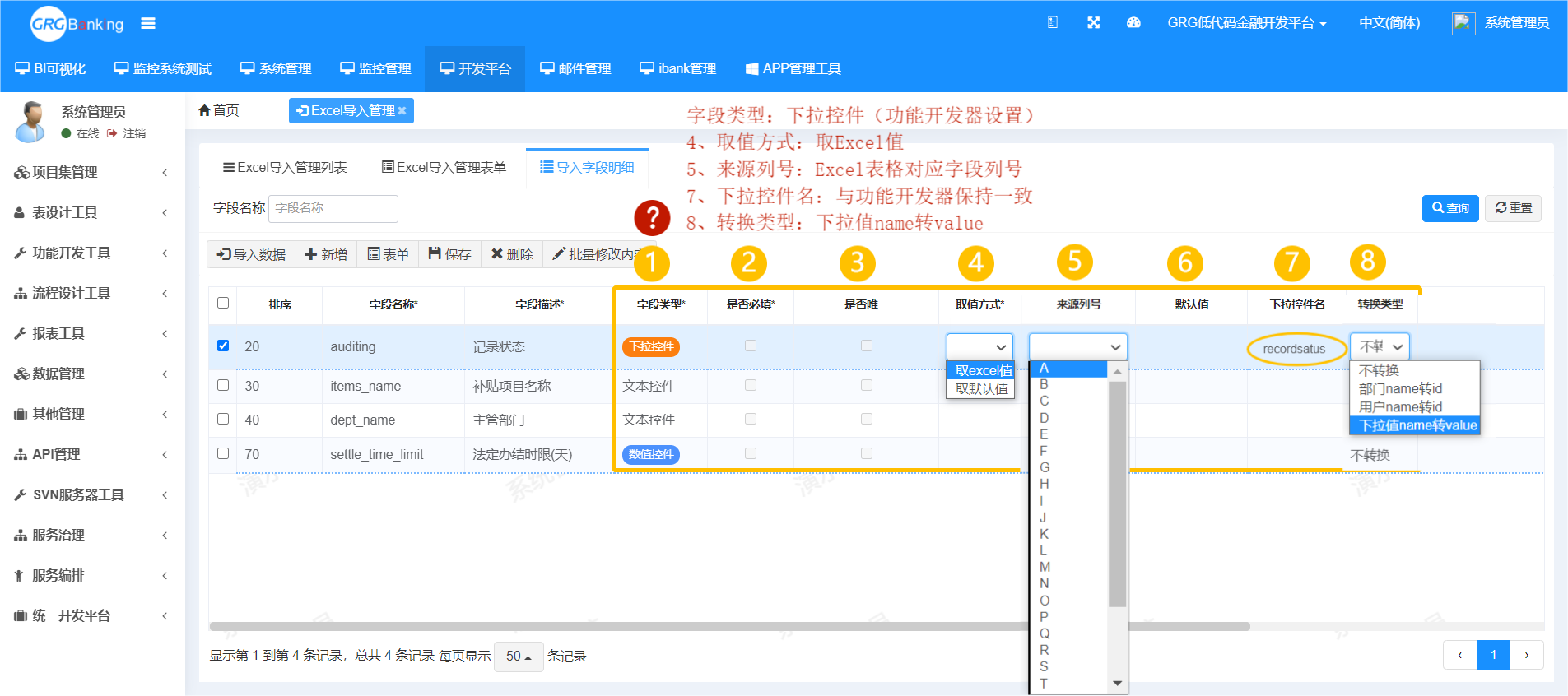The height and width of the screenshot is (696, 1568).
Task: Expand 统一开发平台 sidebar item
Action: (92, 615)
